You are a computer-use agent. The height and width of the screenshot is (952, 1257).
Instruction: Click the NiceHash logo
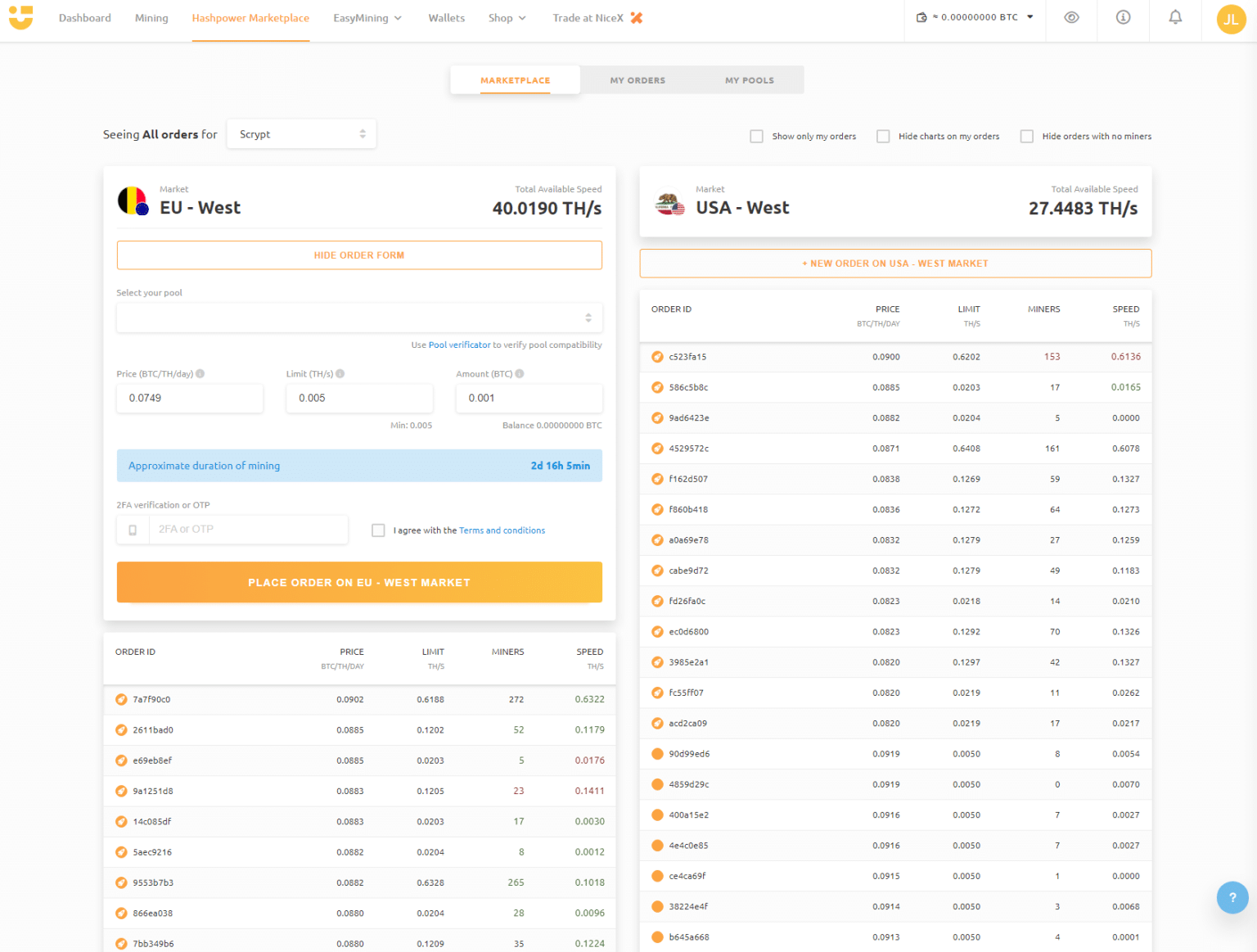(x=20, y=18)
